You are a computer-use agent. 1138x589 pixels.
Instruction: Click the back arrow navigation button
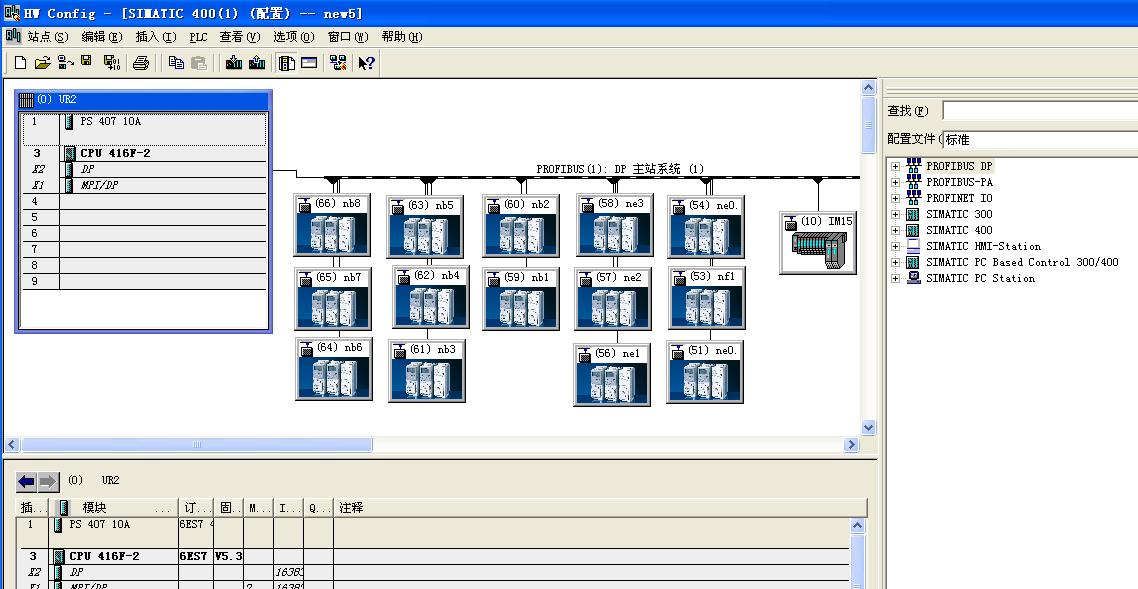26,482
